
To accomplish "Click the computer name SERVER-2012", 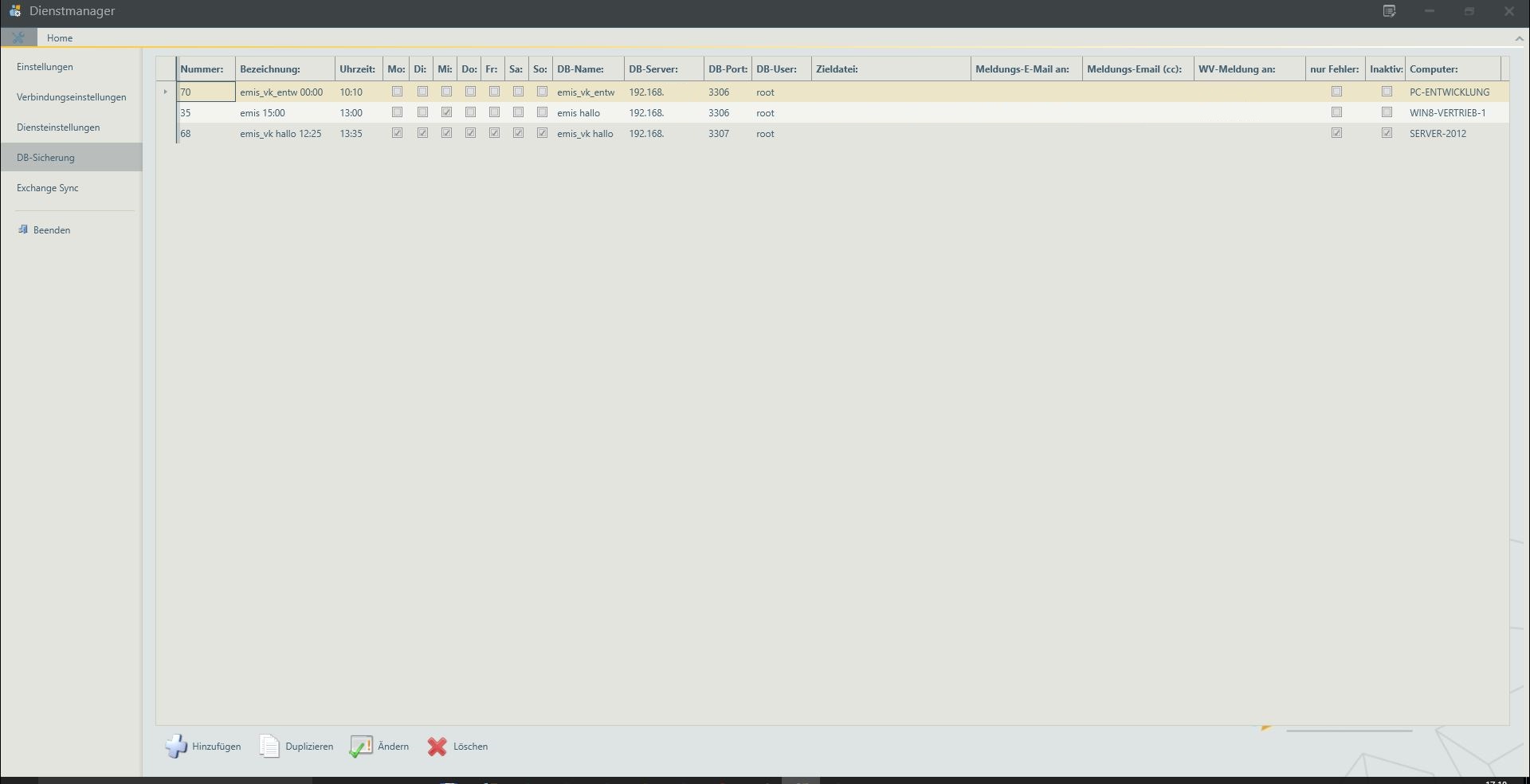I will pos(1438,134).
